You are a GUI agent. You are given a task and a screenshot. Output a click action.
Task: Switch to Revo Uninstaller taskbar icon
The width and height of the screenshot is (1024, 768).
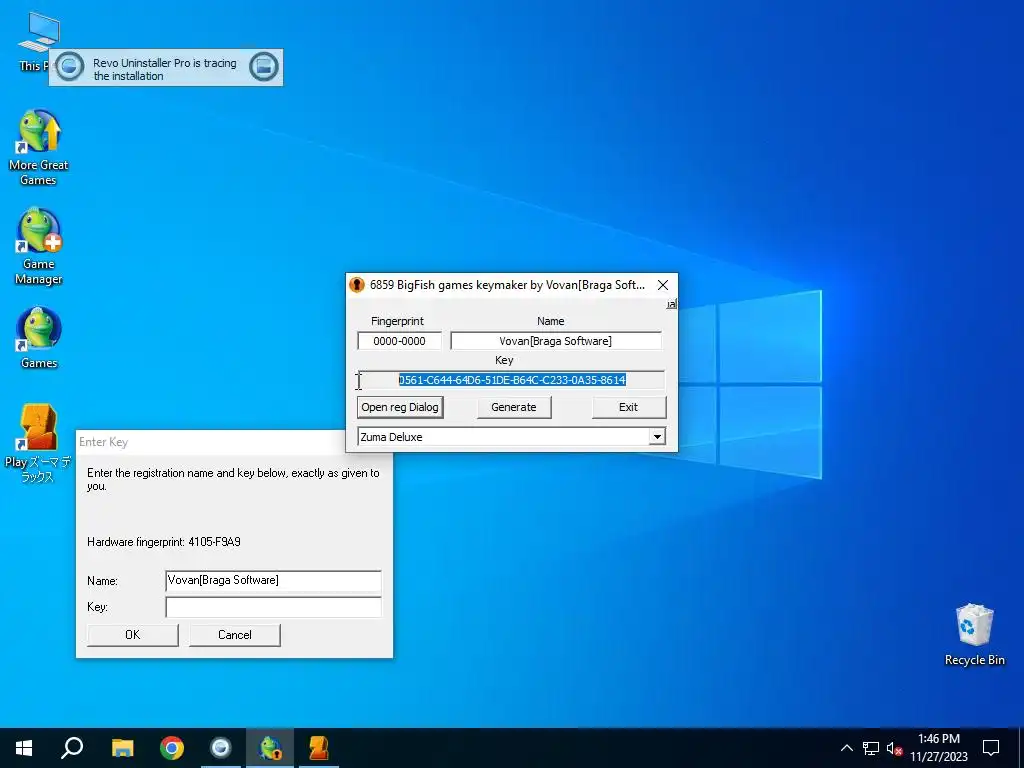[221, 748]
